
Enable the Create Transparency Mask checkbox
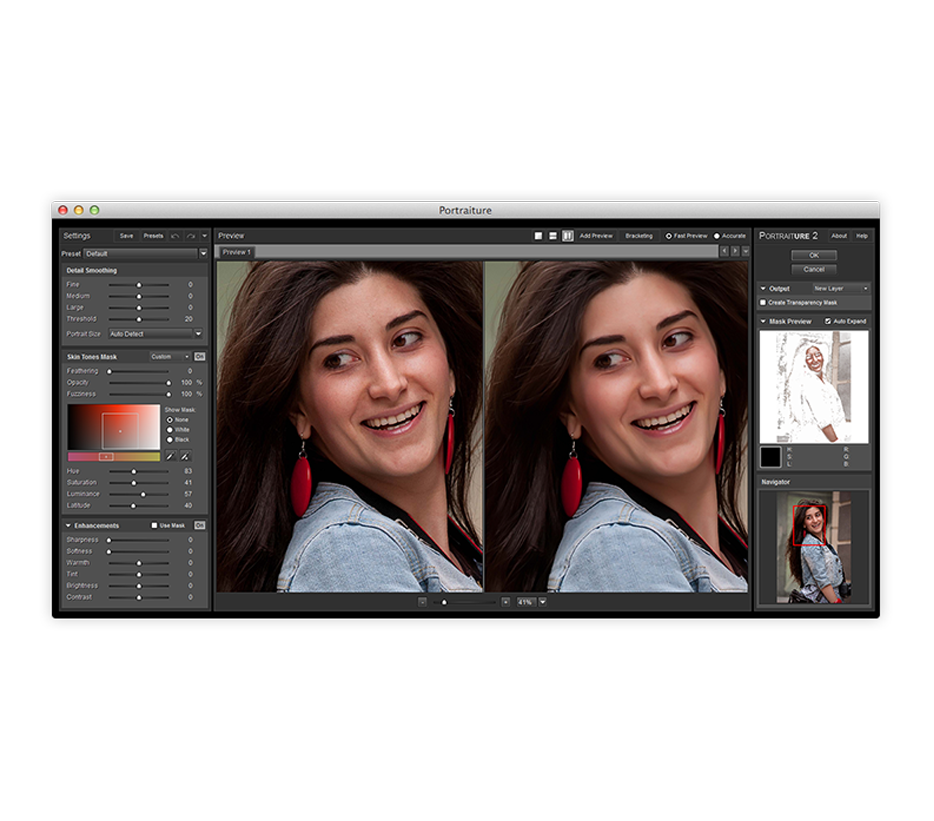pyautogui.click(x=764, y=302)
